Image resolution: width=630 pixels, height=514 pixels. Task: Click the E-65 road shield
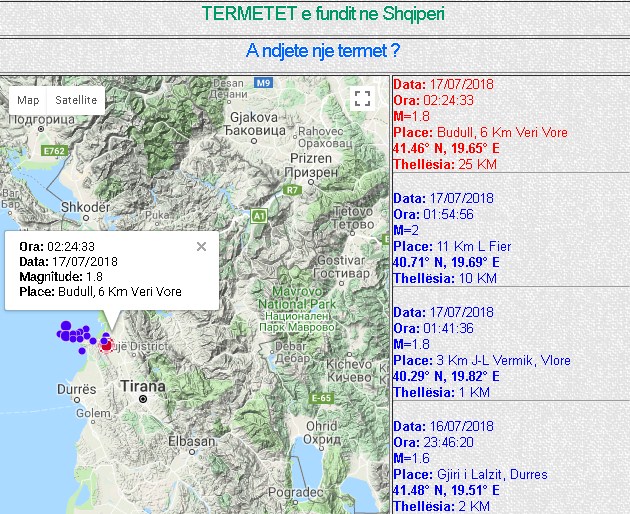321,398
